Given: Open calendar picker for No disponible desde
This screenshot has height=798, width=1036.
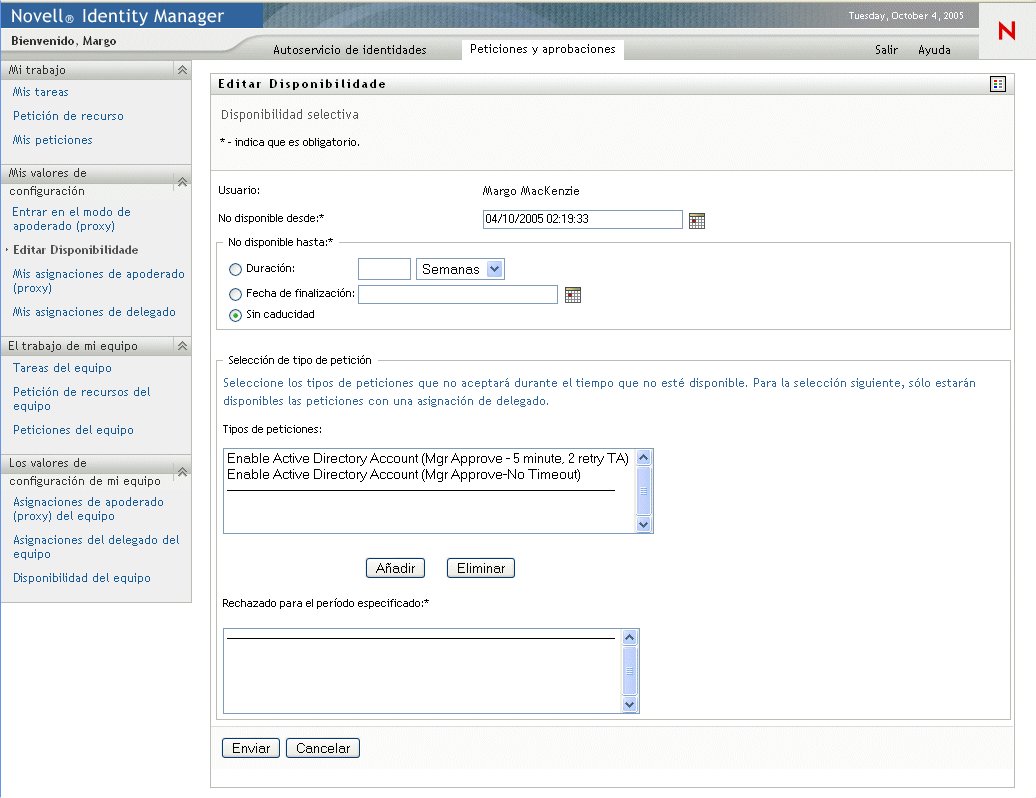Looking at the screenshot, I should coord(697,220).
